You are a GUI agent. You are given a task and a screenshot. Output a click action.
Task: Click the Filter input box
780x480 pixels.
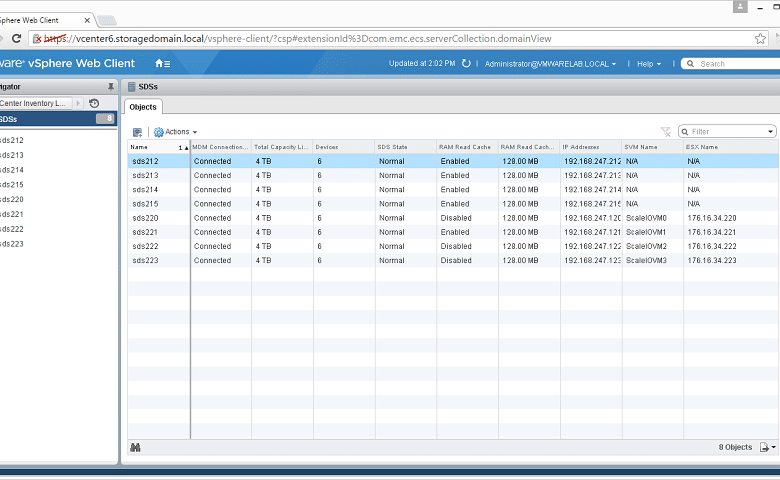tap(726, 132)
